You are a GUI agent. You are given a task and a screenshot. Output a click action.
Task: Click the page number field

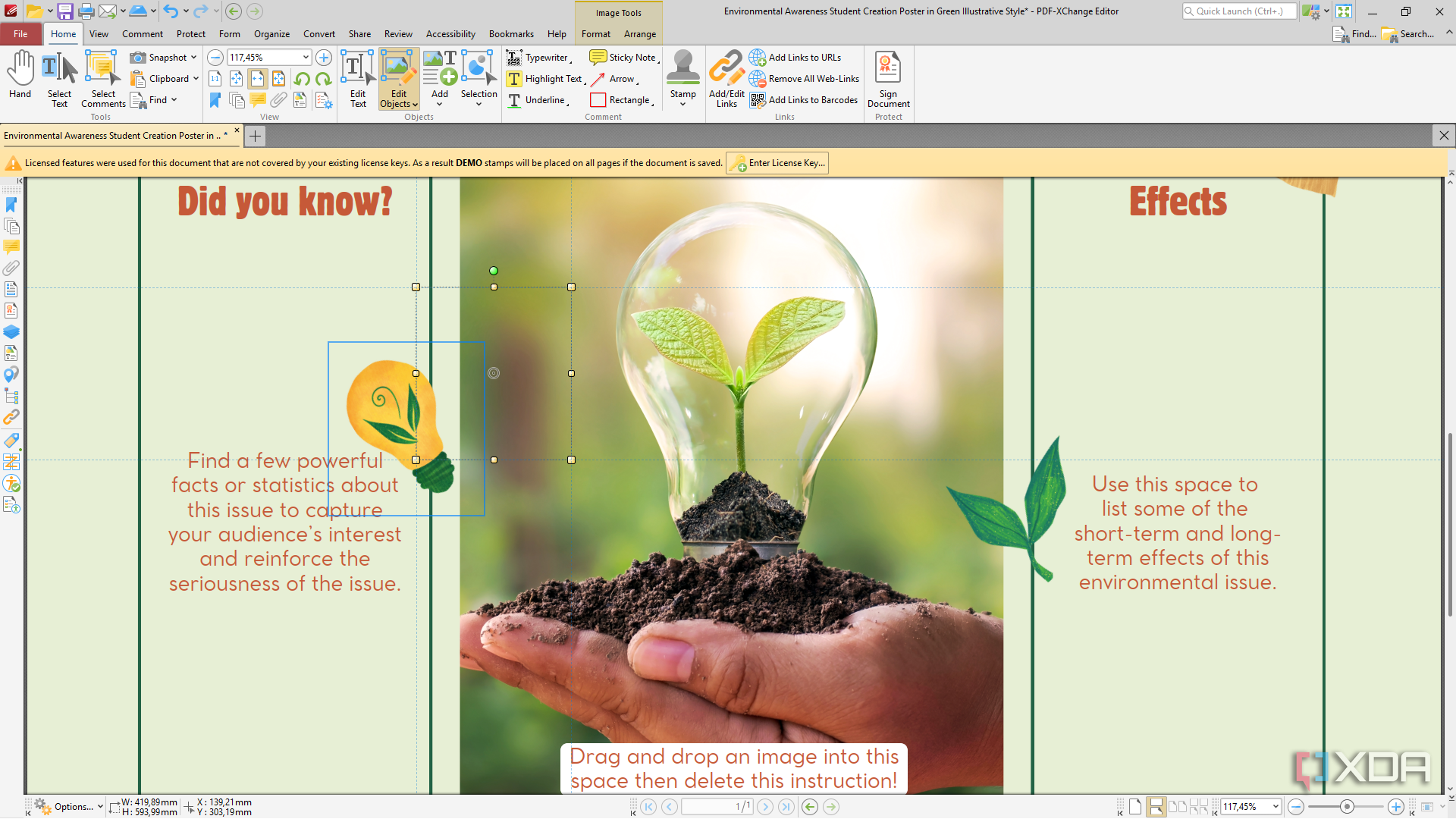[x=717, y=807]
